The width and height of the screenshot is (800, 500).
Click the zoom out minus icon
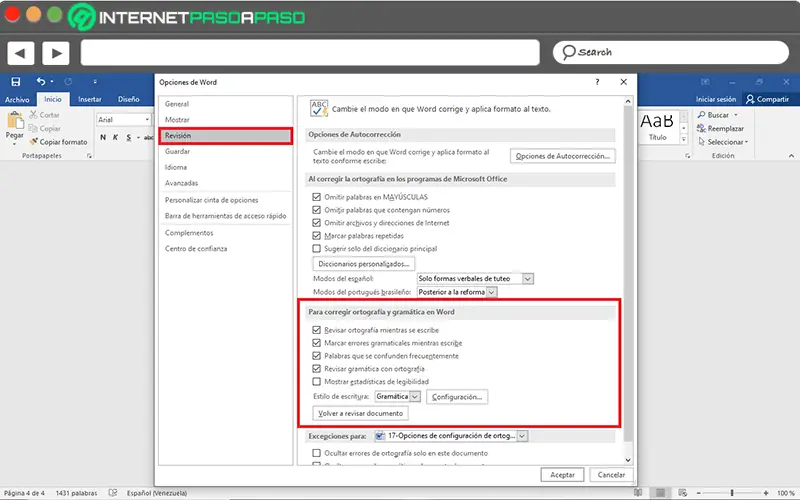(x=699, y=493)
